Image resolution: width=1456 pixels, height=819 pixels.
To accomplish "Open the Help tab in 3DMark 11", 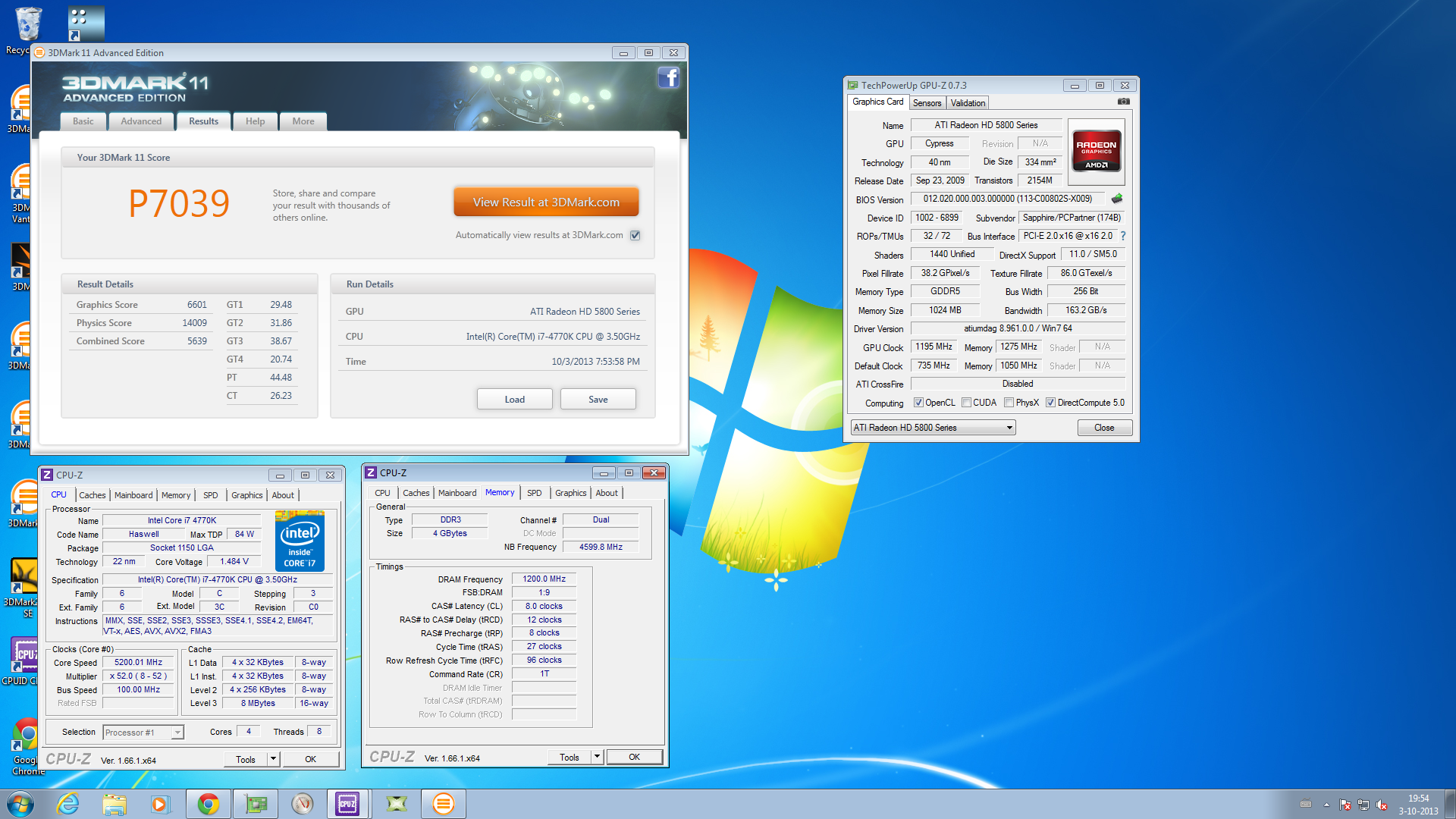I will click(255, 121).
